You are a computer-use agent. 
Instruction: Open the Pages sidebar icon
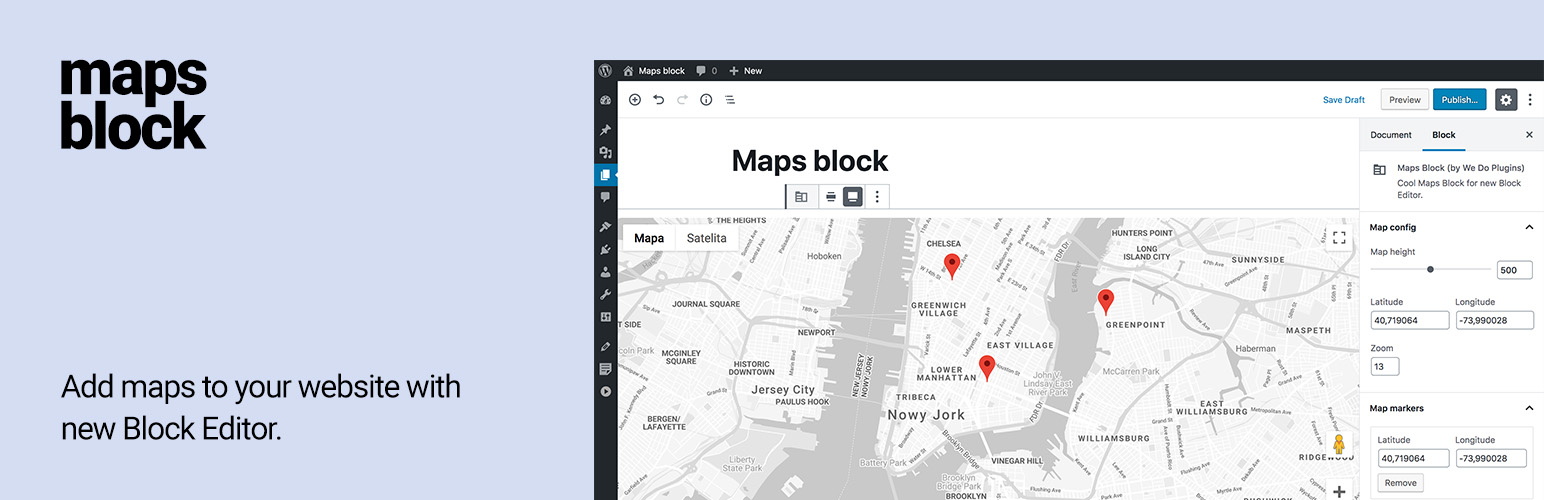click(x=605, y=175)
